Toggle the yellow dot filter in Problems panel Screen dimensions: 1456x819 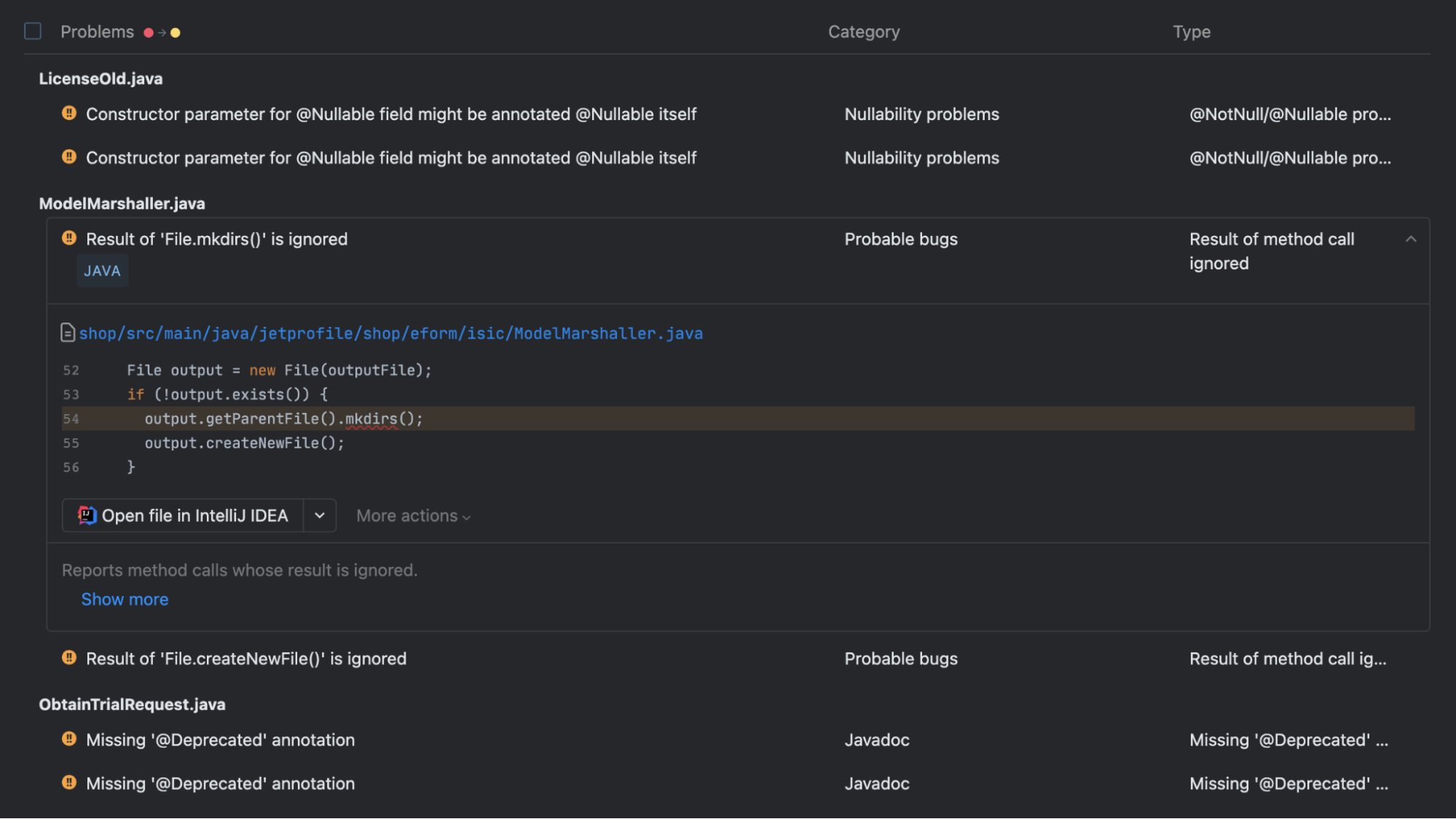tap(175, 30)
